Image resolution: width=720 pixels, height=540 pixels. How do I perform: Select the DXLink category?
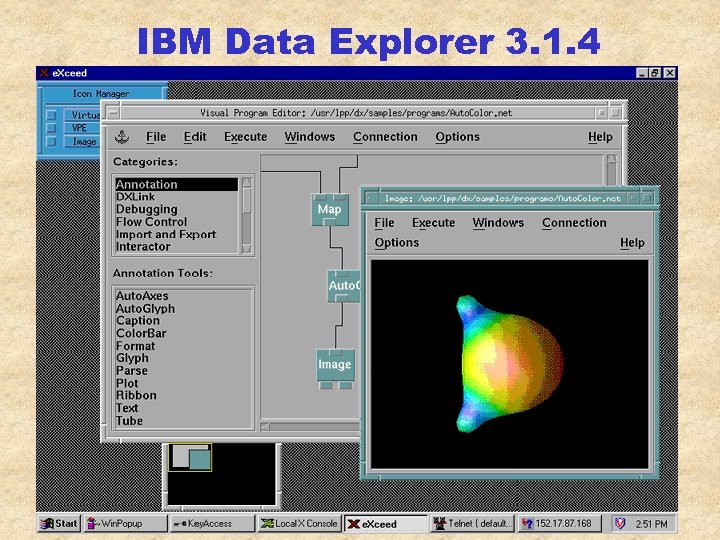(x=177, y=197)
